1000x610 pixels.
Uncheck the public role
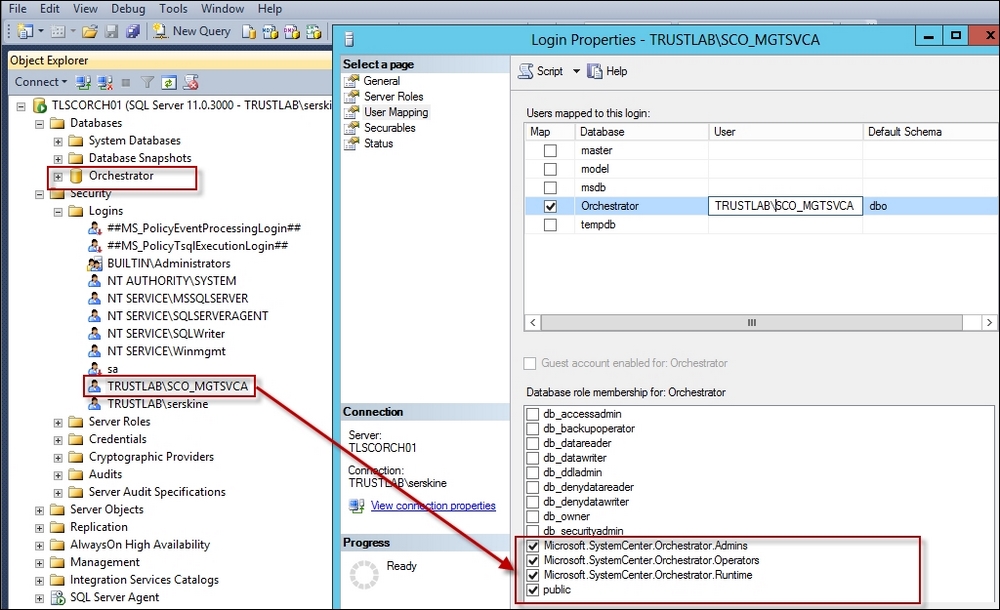coord(533,590)
